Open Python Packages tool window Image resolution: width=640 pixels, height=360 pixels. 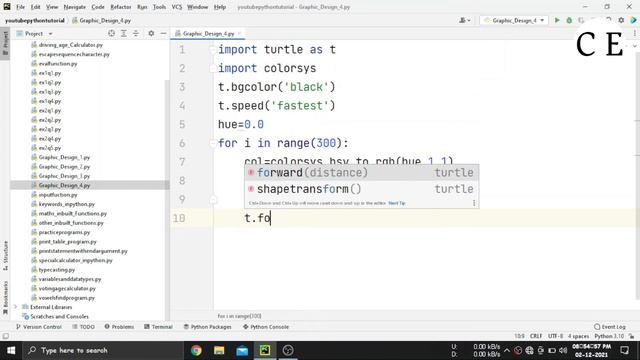[207, 327]
